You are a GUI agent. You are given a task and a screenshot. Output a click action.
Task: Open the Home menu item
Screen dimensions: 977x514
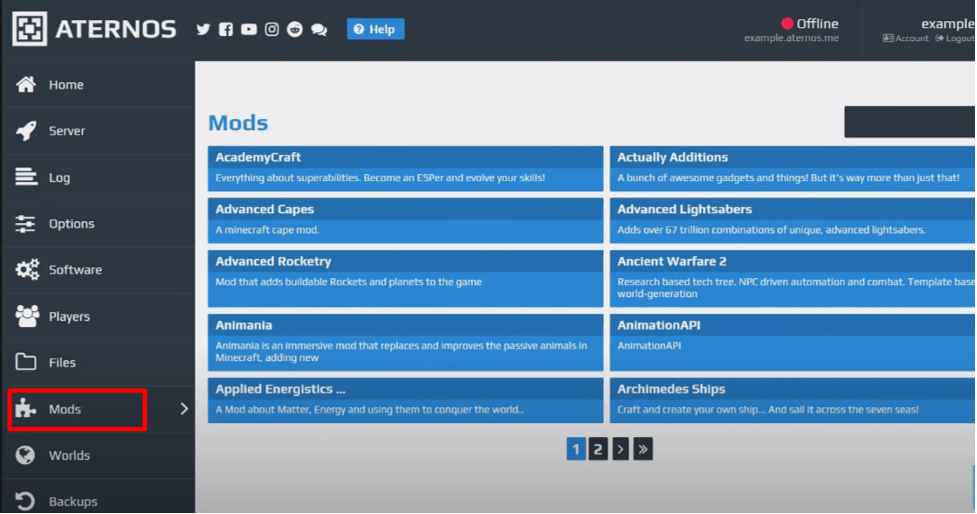tap(98, 85)
